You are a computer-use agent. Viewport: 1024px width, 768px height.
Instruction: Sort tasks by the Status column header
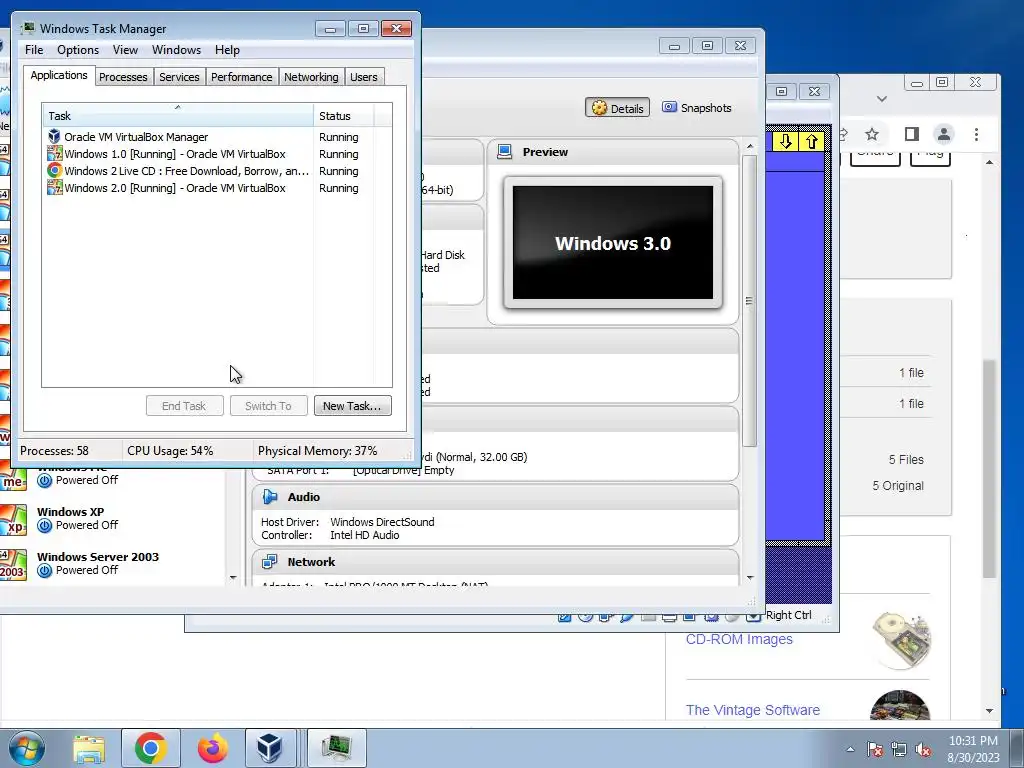coord(344,116)
